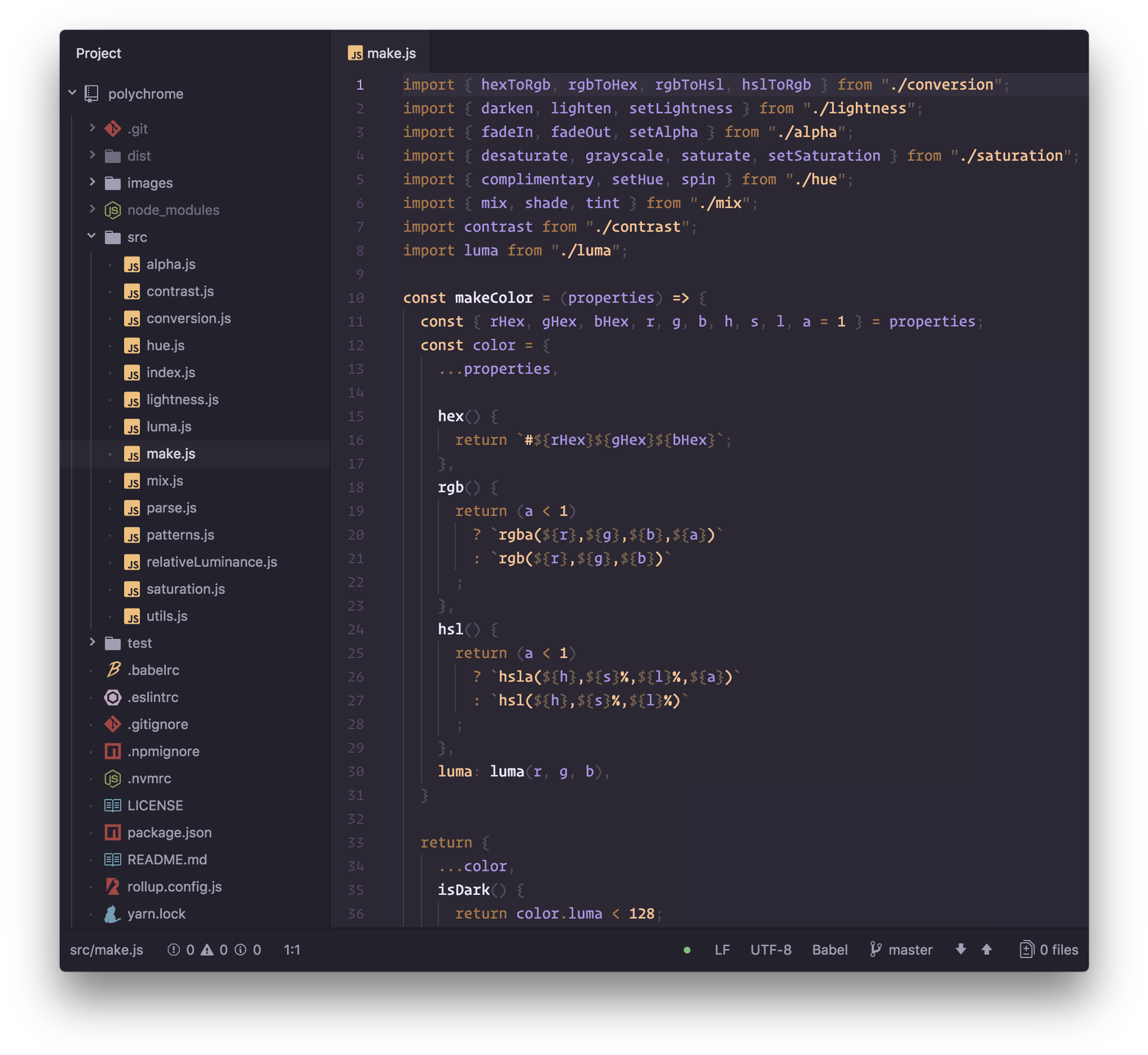Click the green status dot indicator
Screen dimensions: 1148x1055
pos(687,950)
